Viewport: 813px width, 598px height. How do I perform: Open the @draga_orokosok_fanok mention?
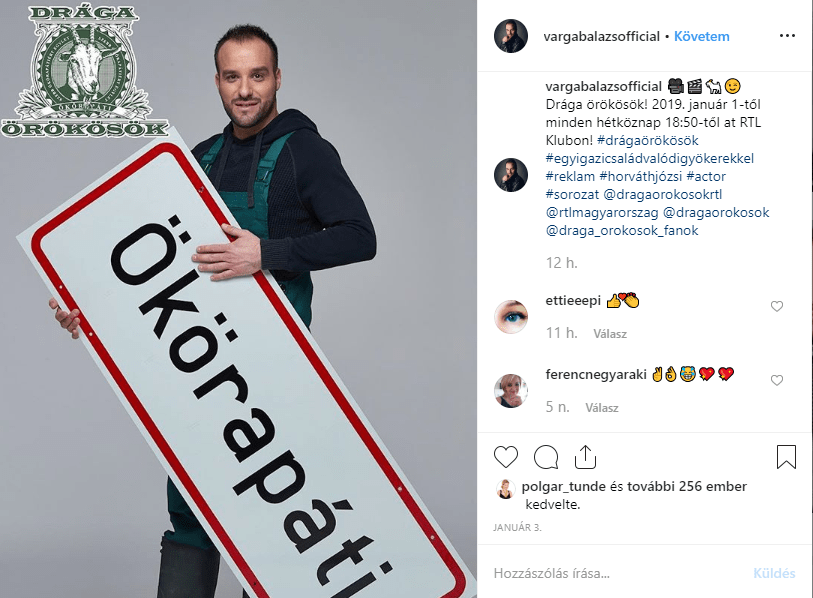(x=622, y=230)
